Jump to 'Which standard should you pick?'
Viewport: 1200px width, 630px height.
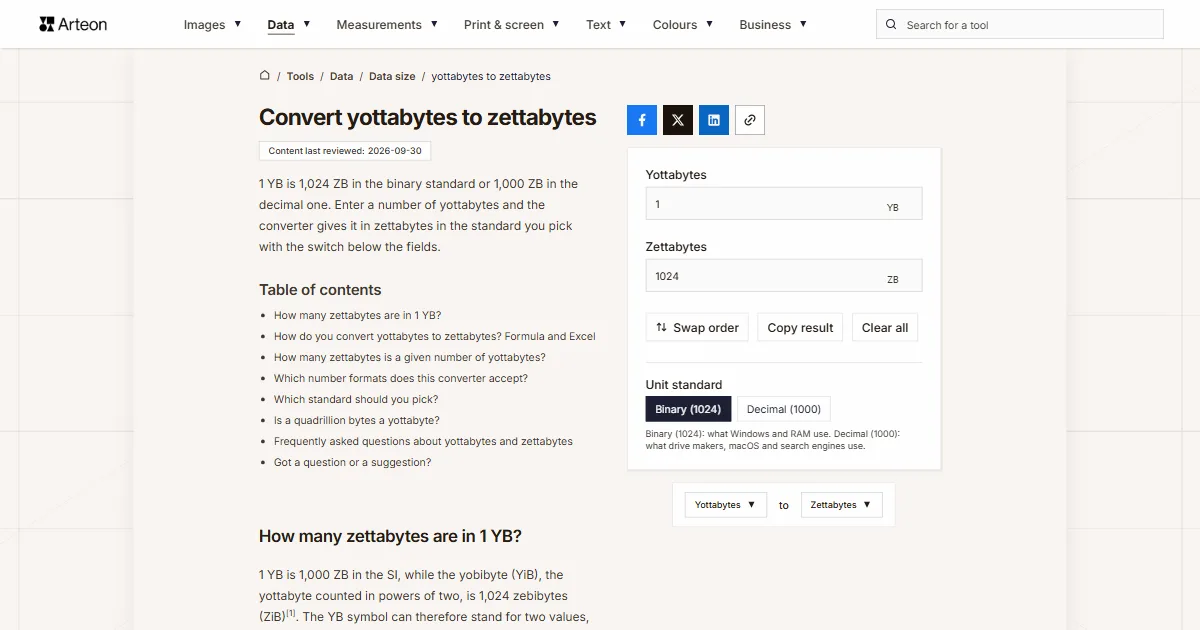tap(356, 399)
